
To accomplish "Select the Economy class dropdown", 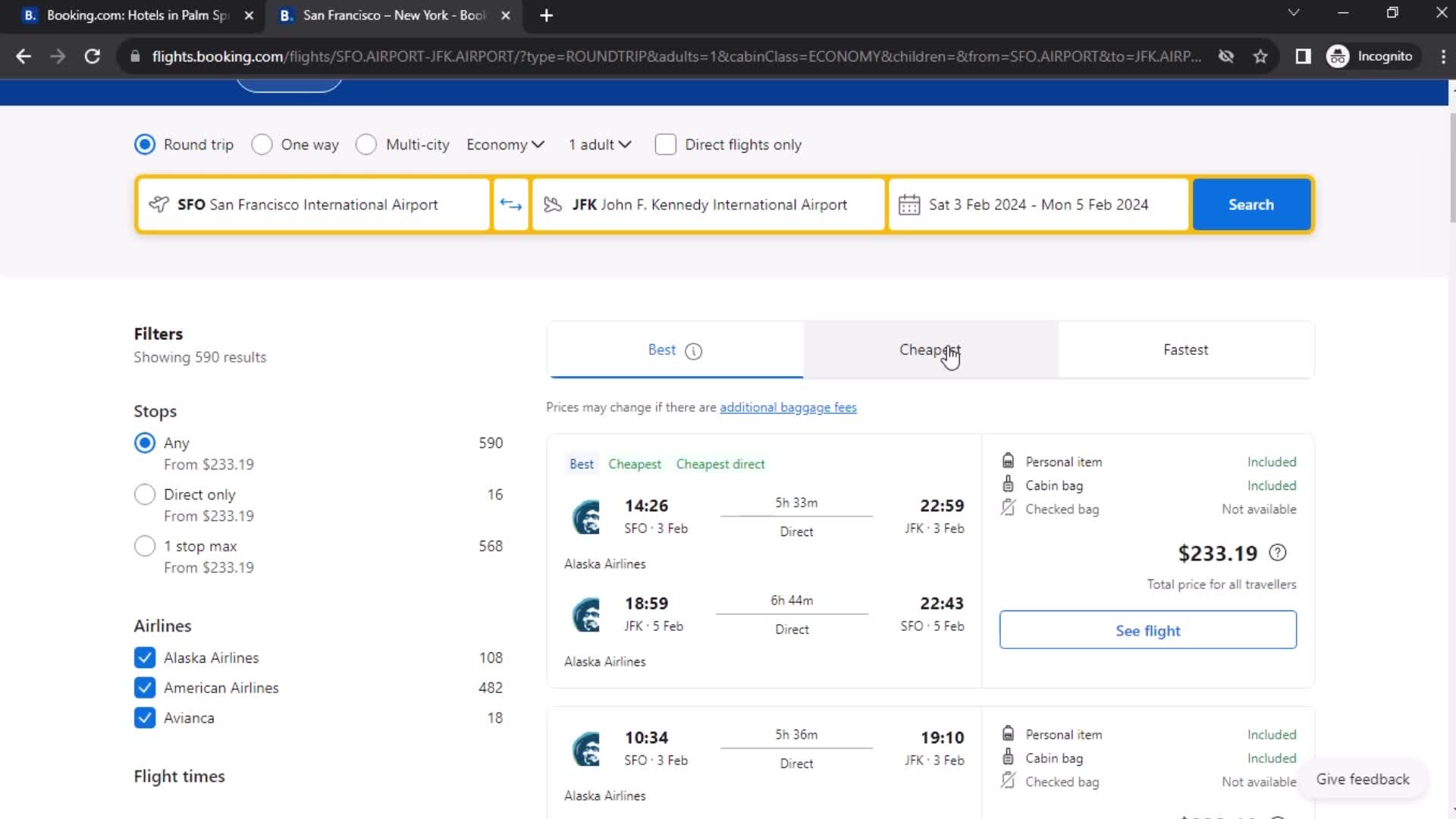I will [x=505, y=144].
